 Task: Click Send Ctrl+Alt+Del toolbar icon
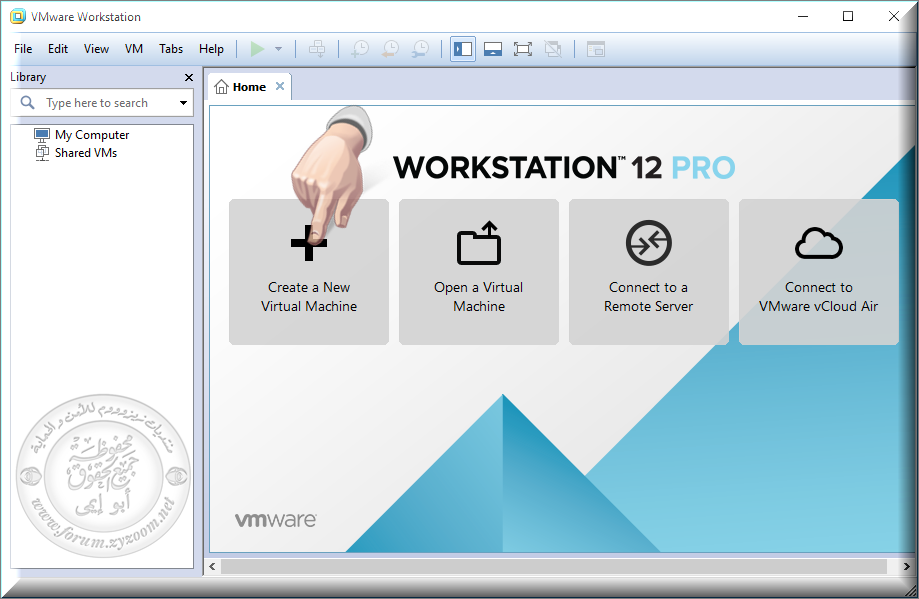pyautogui.click(x=317, y=49)
